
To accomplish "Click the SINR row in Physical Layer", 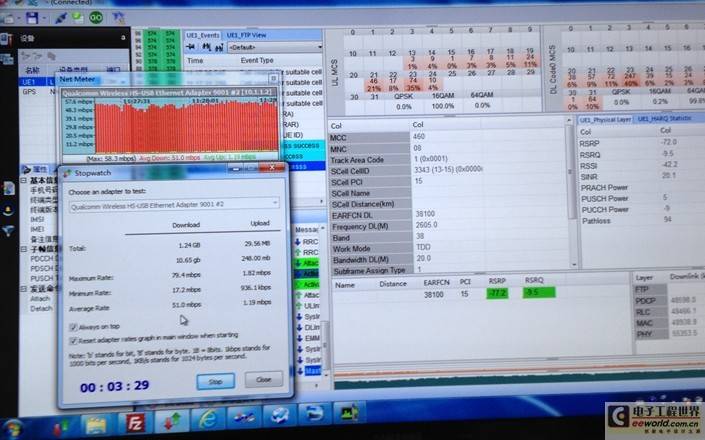I will [641, 176].
